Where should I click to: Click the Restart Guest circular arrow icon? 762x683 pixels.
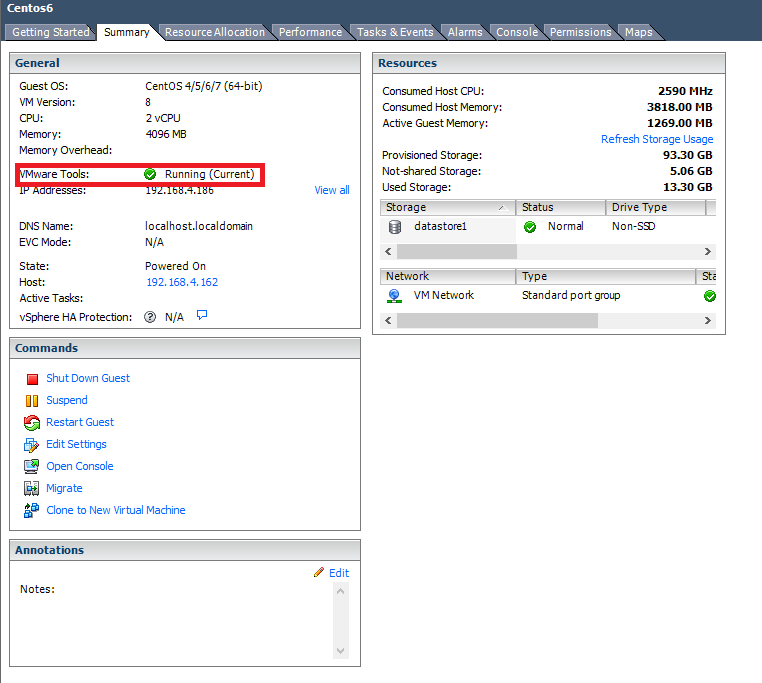click(32, 422)
